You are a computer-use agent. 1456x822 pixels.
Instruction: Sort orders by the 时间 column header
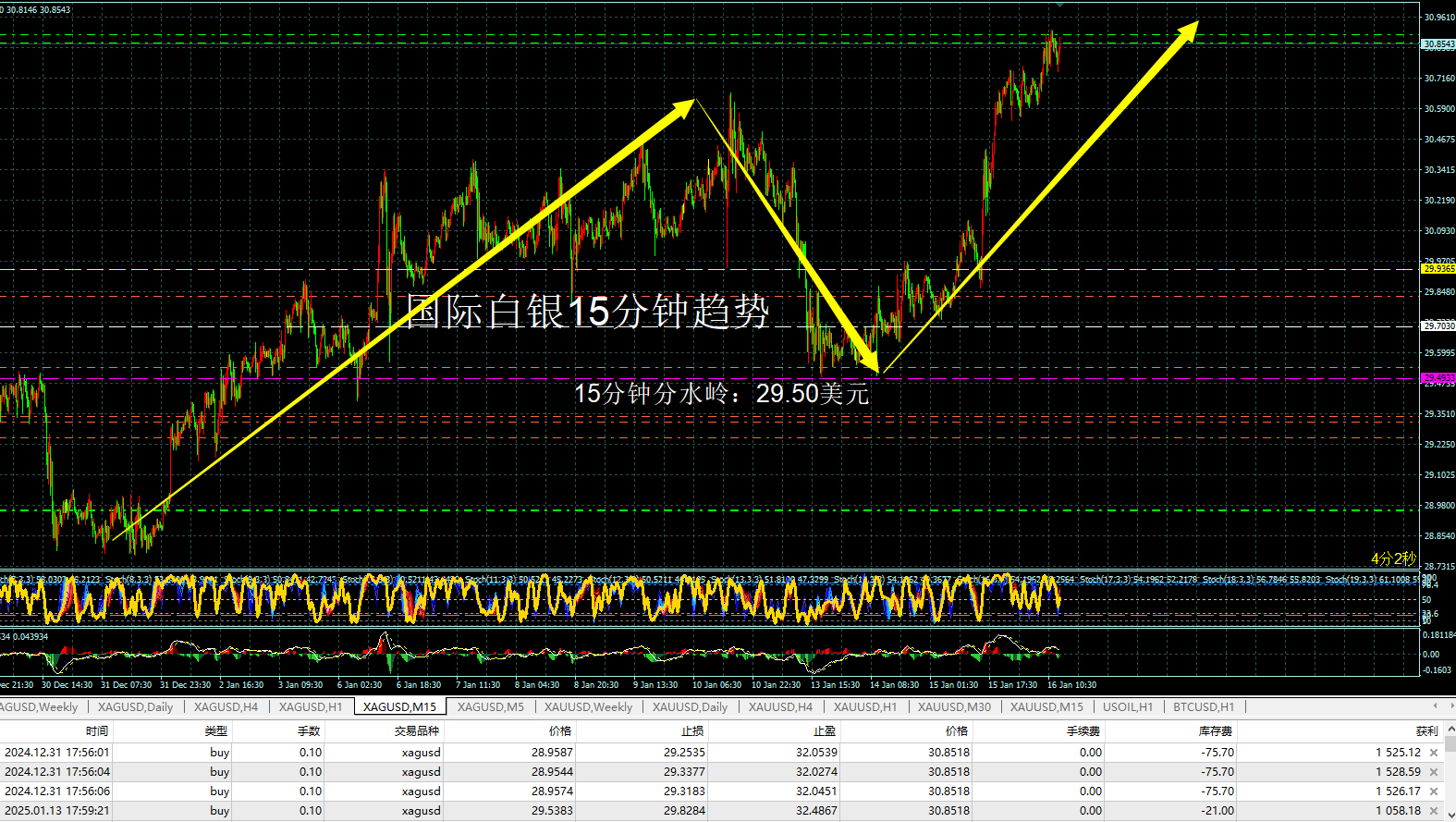coord(97,731)
